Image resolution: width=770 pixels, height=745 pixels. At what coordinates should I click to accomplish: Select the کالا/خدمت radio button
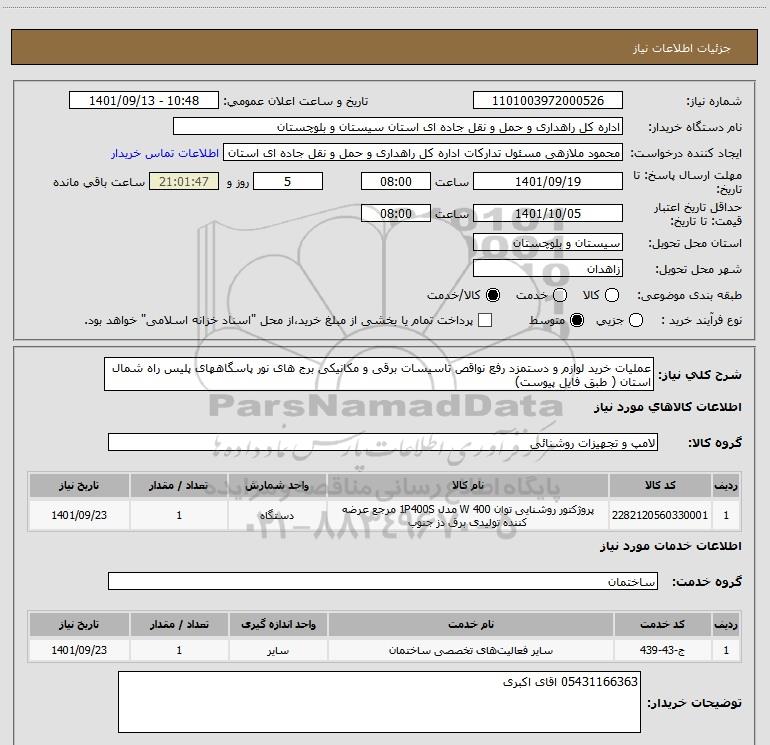tap(493, 295)
